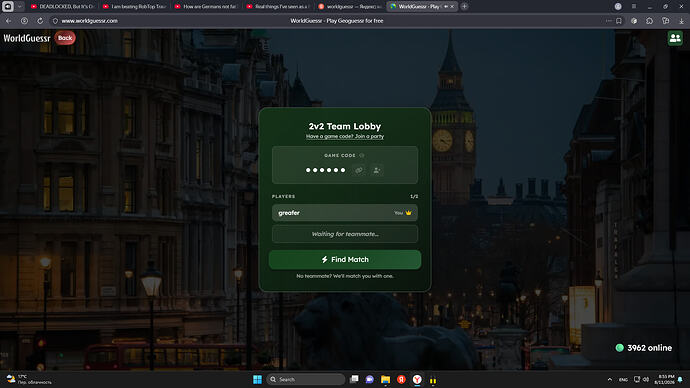Open the yellow-bars app taskbar icon

433,380
